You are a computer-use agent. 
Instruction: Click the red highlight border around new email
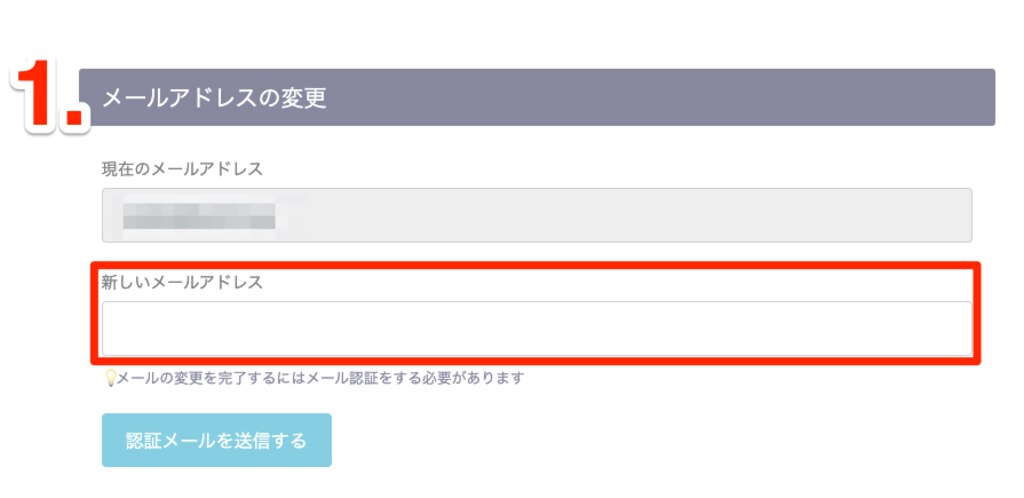tap(536, 265)
